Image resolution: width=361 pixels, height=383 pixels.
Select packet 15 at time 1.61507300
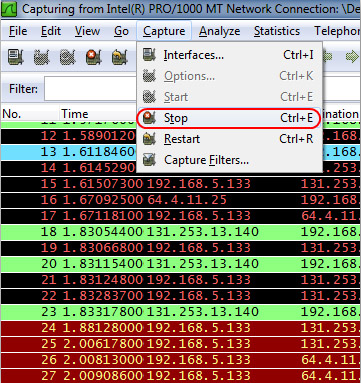[x=180, y=184]
